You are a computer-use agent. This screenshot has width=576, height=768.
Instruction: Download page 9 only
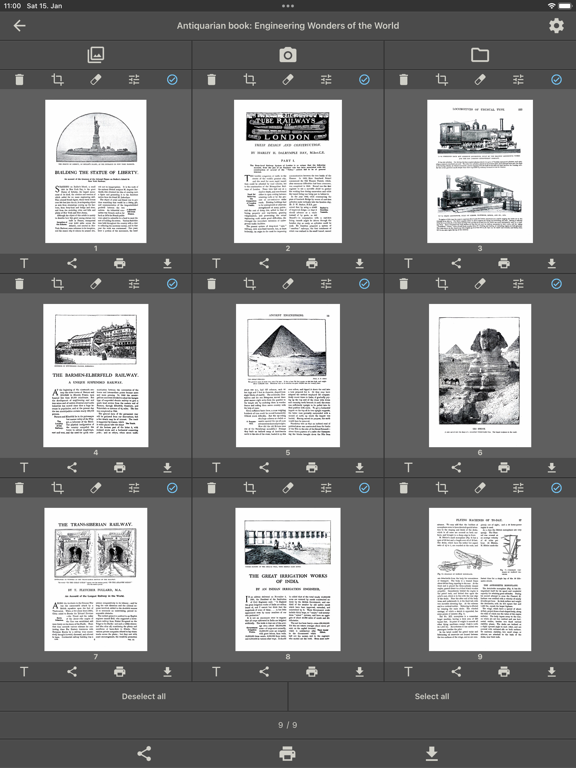click(x=552, y=672)
